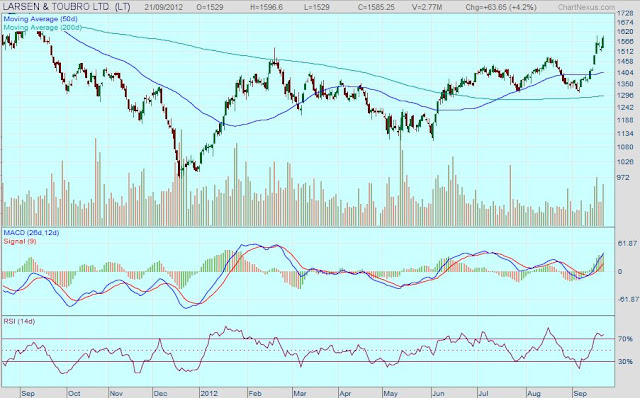Click the Sep label at time axis end
Image resolution: width=640 pixels, height=398 pixels.
(580, 394)
